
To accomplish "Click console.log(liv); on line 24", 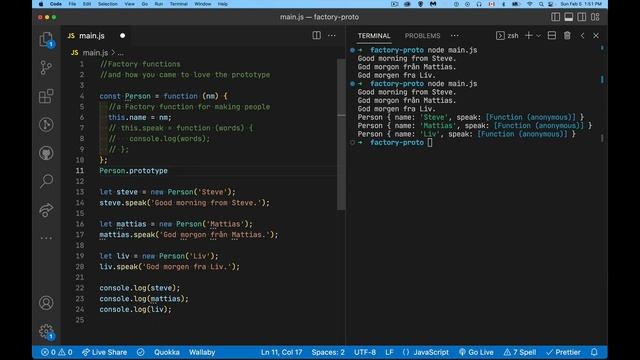I will pyautogui.click(x=136, y=309).
